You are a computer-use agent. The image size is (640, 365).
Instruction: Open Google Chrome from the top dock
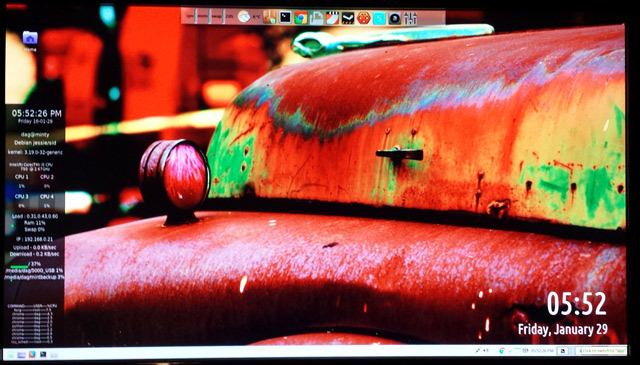coord(301,18)
